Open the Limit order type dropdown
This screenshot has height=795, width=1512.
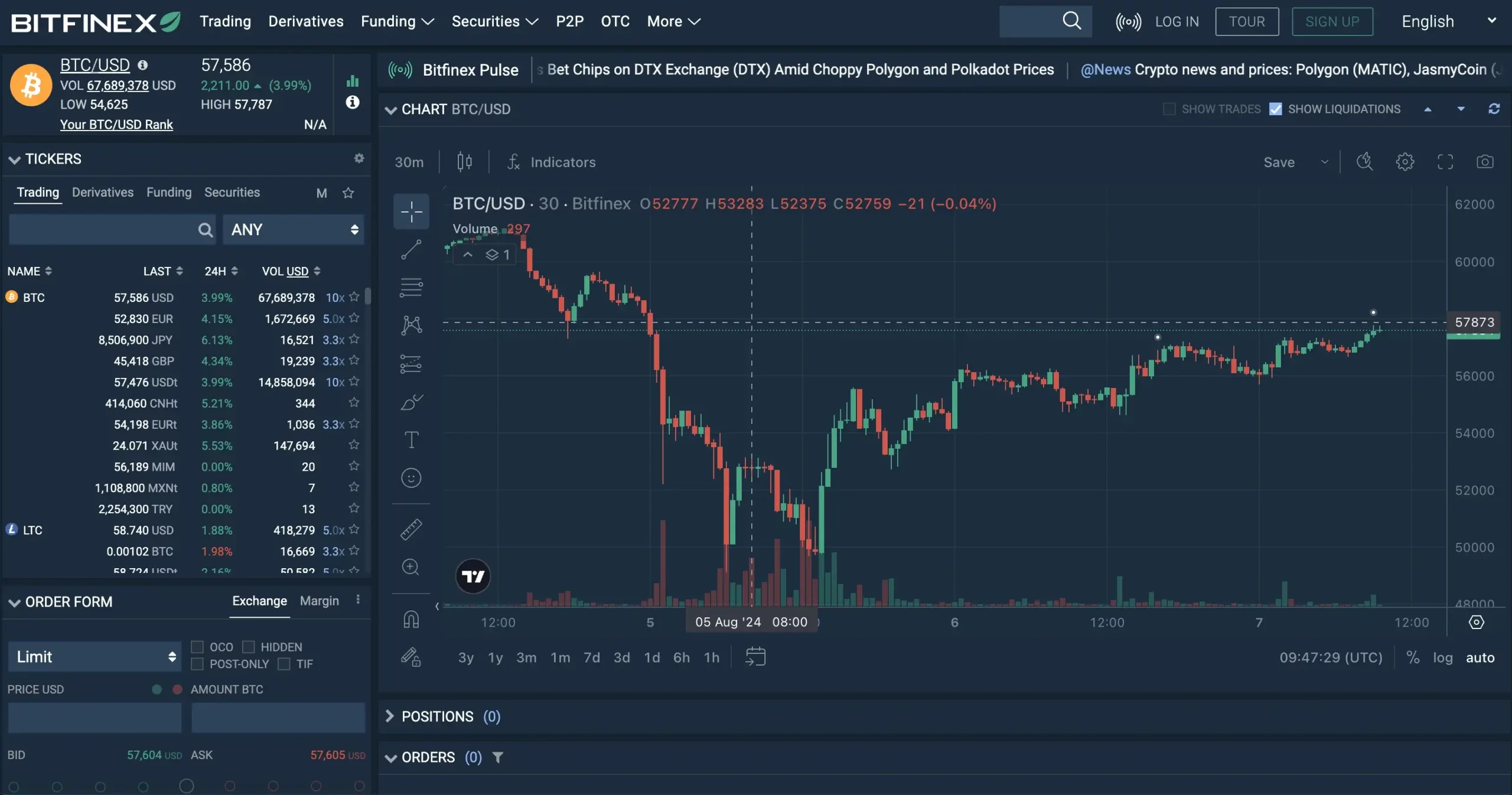pyautogui.click(x=94, y=656)
